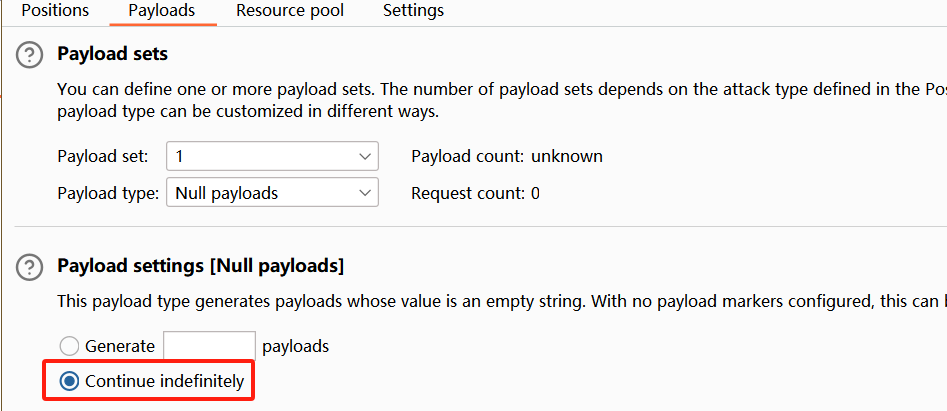The height and width of the screenshot is (411, 947).
Task: Open the Payload type Null payloads dropdown
Action: pyautogui.click(x=272, y=193)
